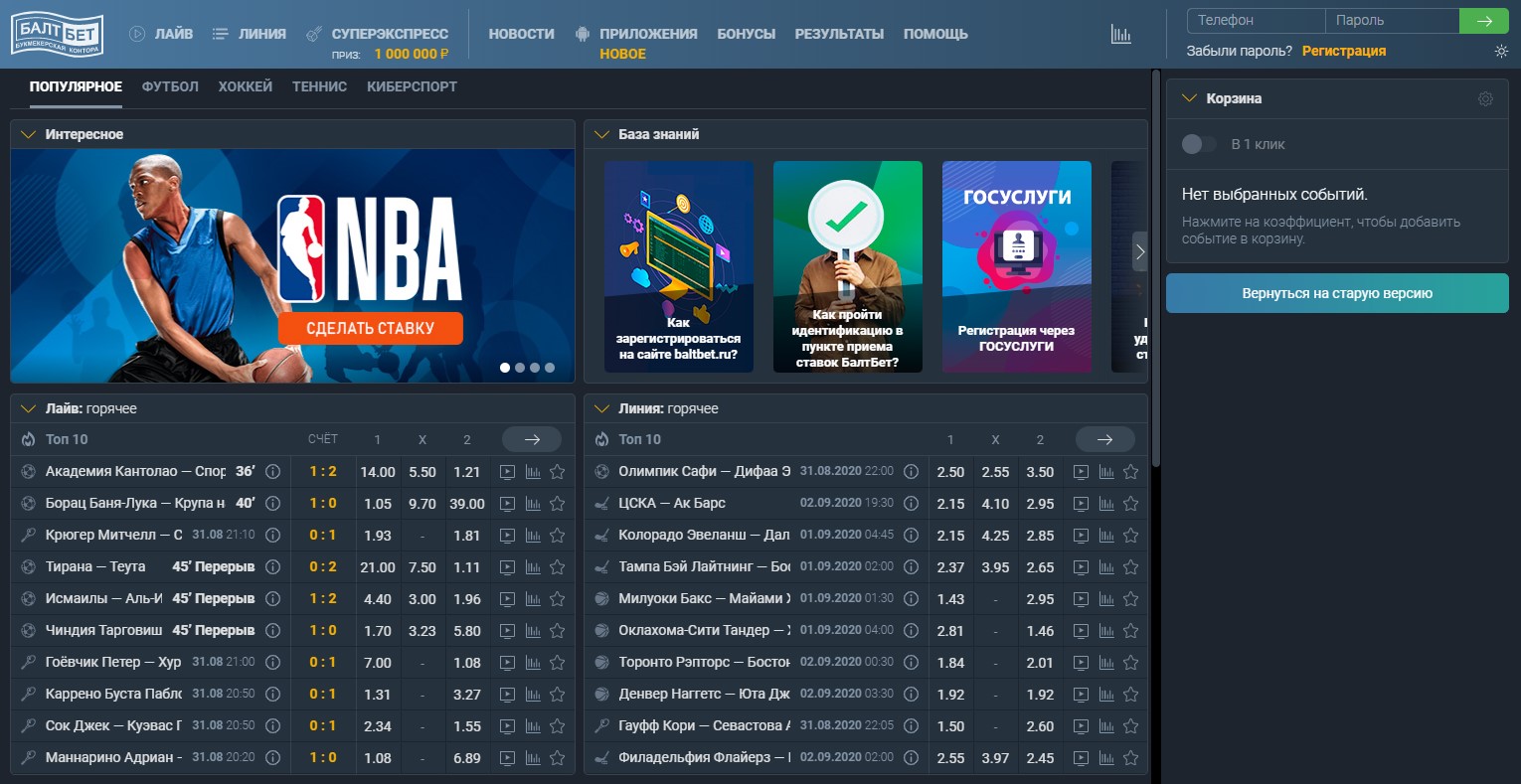1521x784 pixels.
Task: Open video stream for ЦСКА – Ак Барс
Action: (1081, 504)
